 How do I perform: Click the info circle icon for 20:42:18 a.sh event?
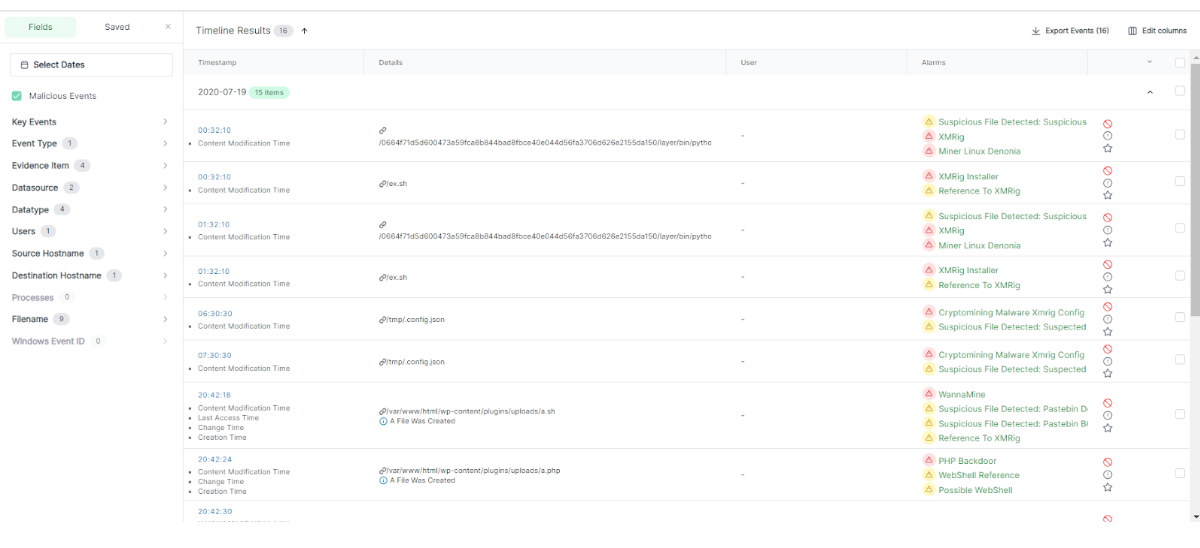1107,415
